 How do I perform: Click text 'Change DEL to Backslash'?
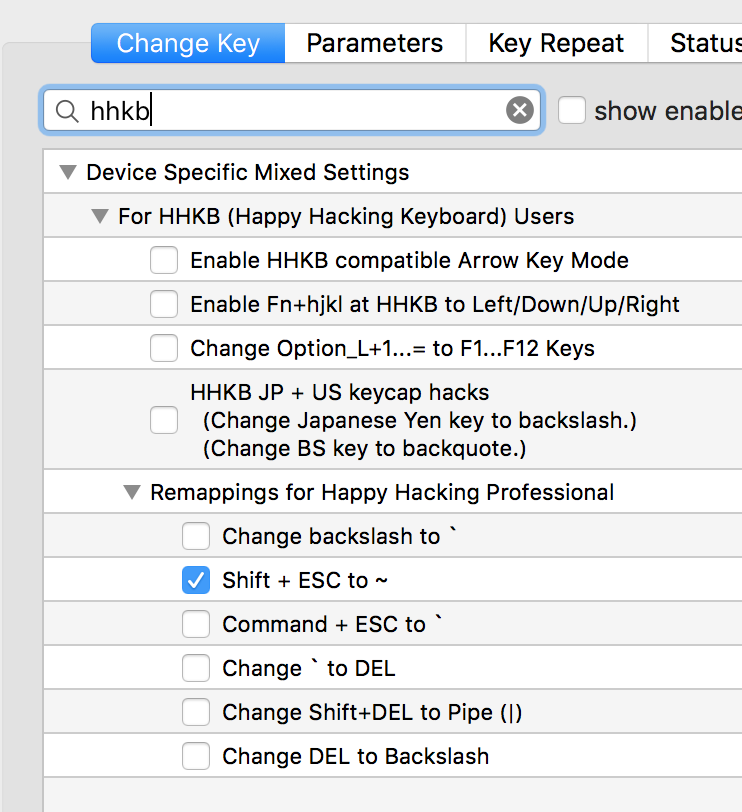click(x=356, y=757)
